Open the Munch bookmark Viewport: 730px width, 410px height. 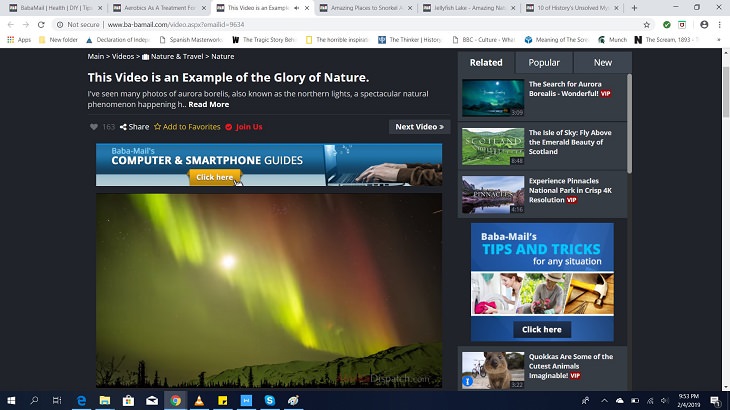[613, 40]
